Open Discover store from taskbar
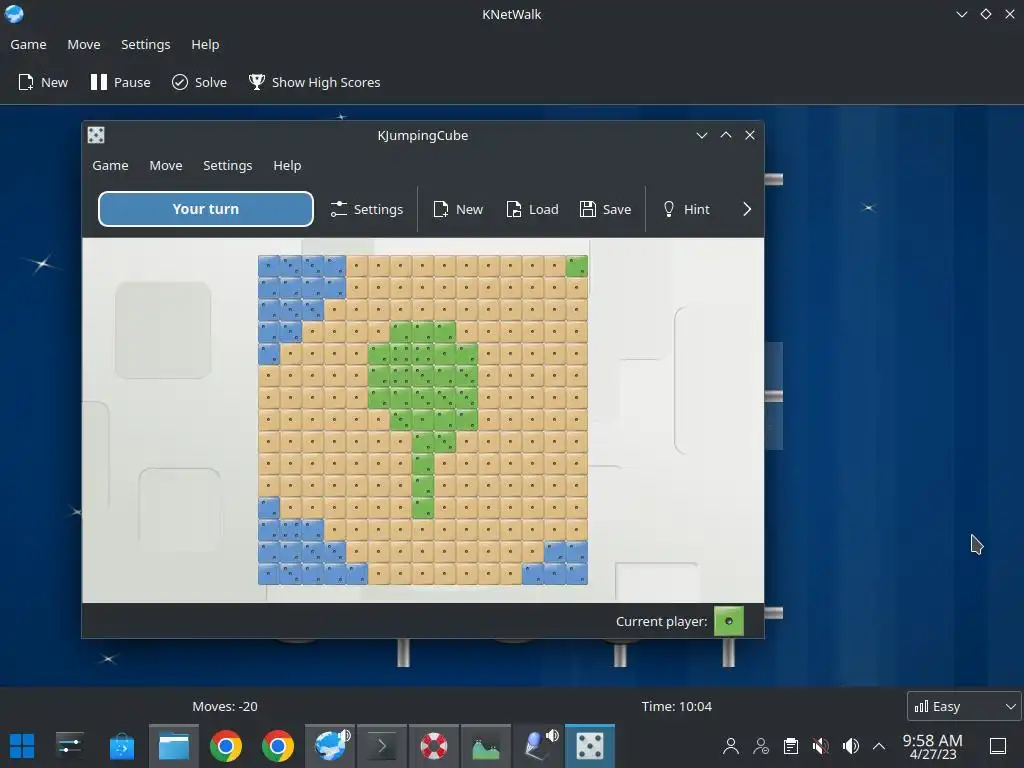 click(121, 746)
